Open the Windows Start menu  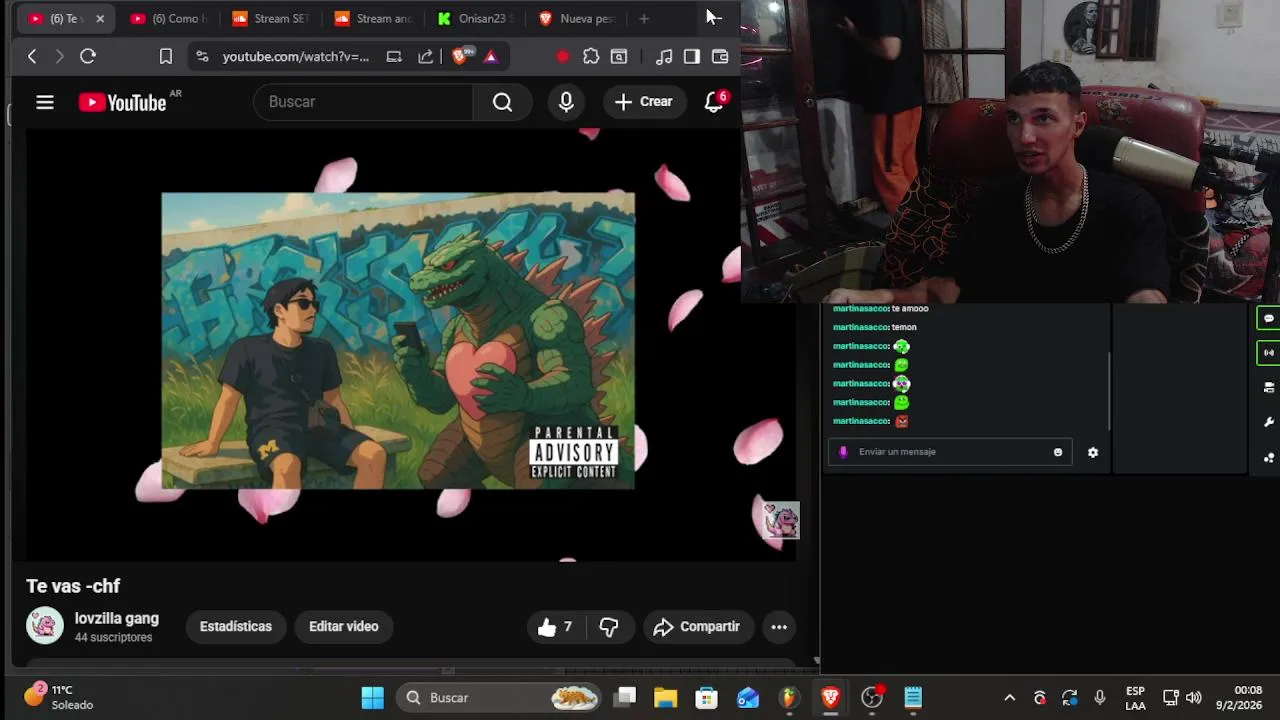(373, 697)
